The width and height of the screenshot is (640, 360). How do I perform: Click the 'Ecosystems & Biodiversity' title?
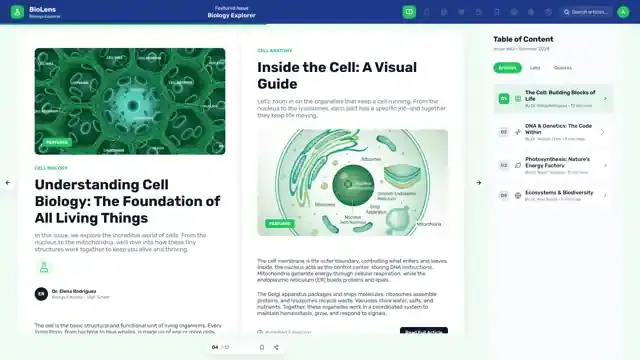pos(559,192)
